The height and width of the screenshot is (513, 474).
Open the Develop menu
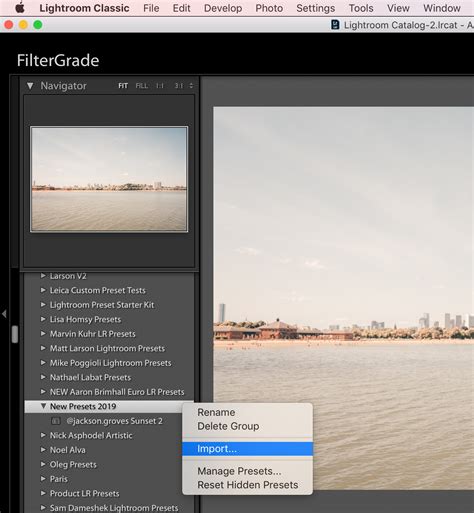[x=223, y=8]
